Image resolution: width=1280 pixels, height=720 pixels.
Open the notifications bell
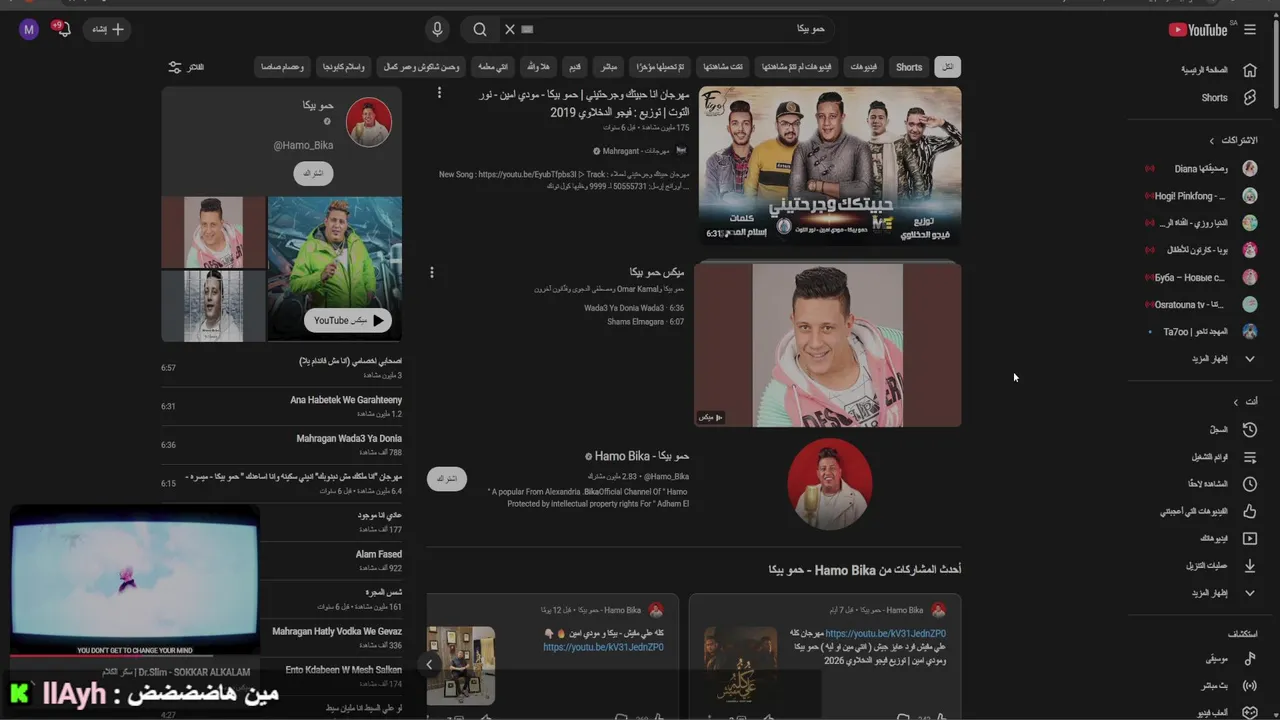(x=63, y=30)
